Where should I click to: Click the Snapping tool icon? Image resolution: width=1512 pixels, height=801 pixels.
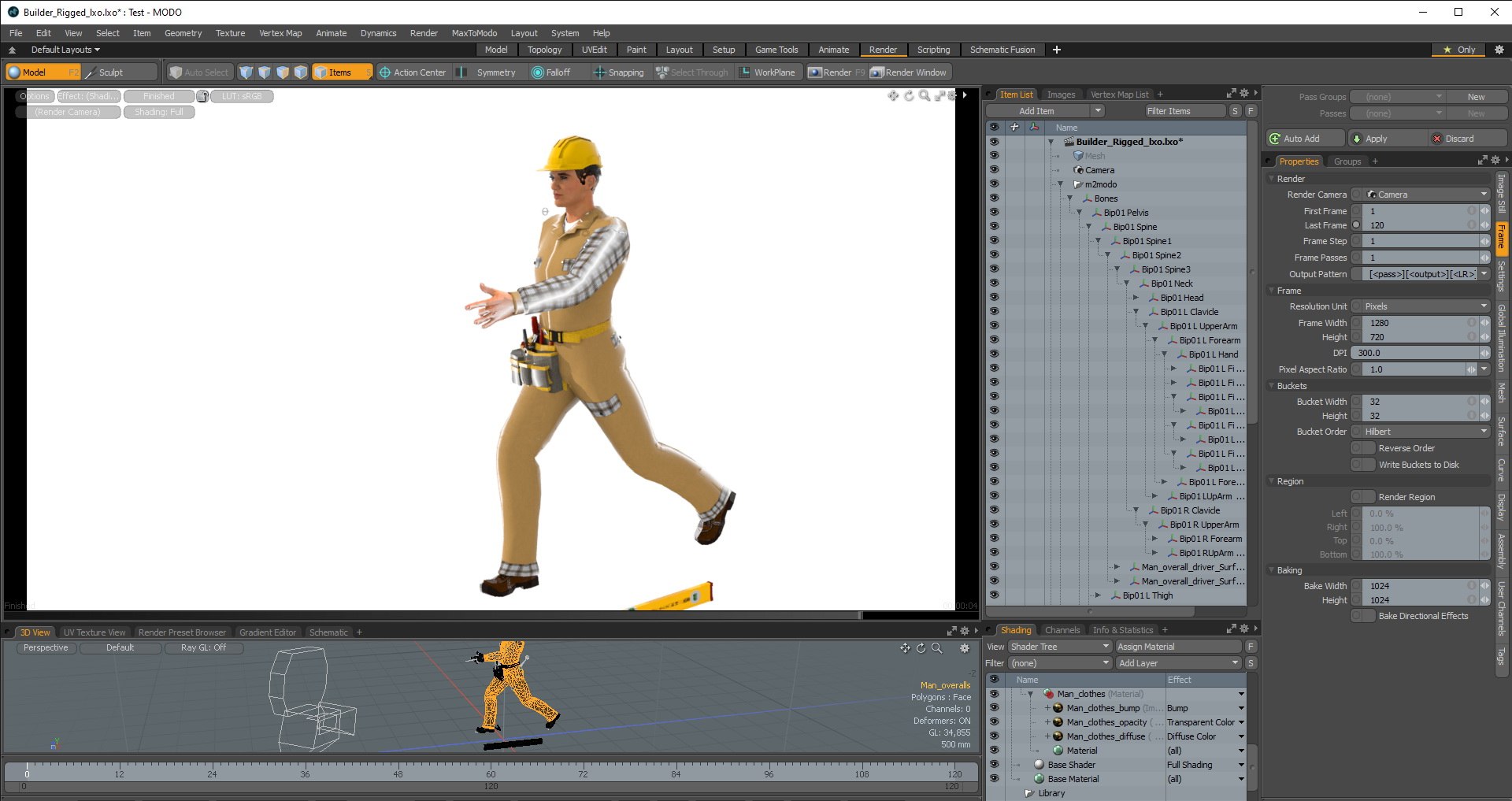(x=599, y=72)
